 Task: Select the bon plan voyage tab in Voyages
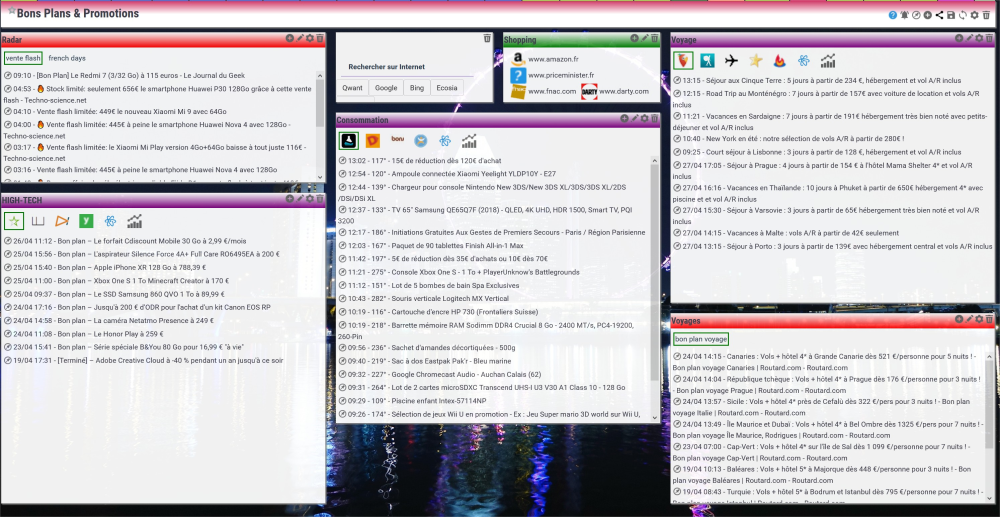coord(701,339)
